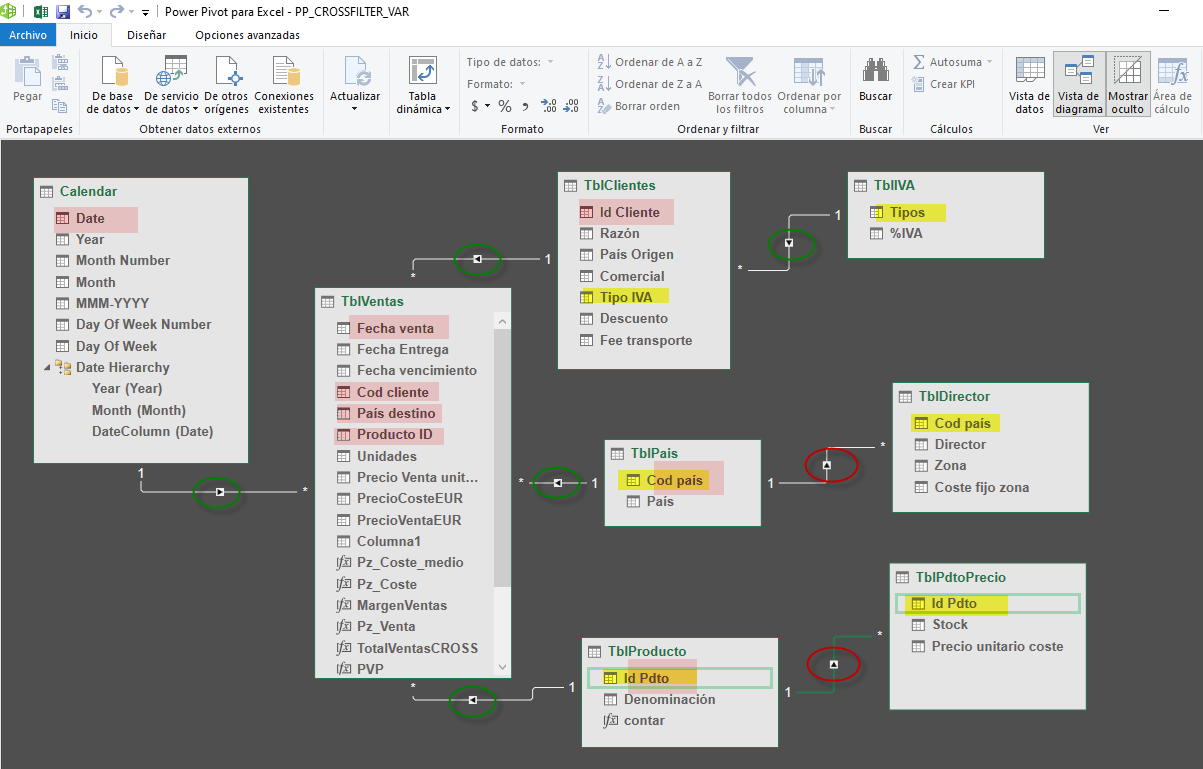Collapse the Date Hierarchy in Calendar
This screenshot has height=769, width=1203.
[x=47, y=366]
